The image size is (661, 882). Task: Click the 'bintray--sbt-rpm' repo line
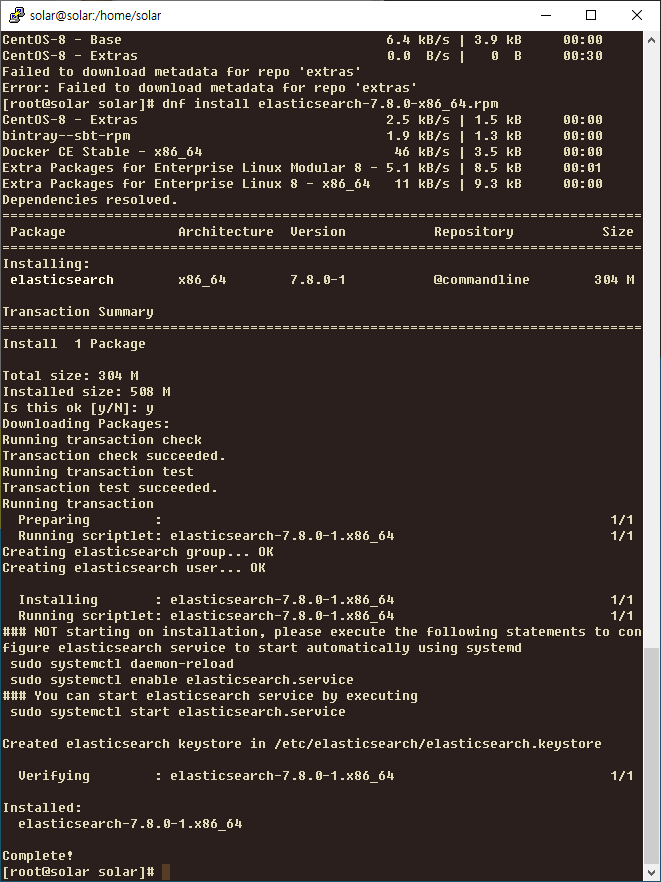pos(302,136)
